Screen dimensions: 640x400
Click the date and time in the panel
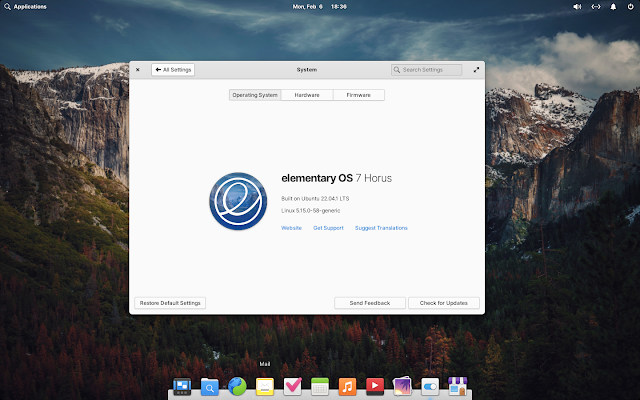(x=320, y=7)
